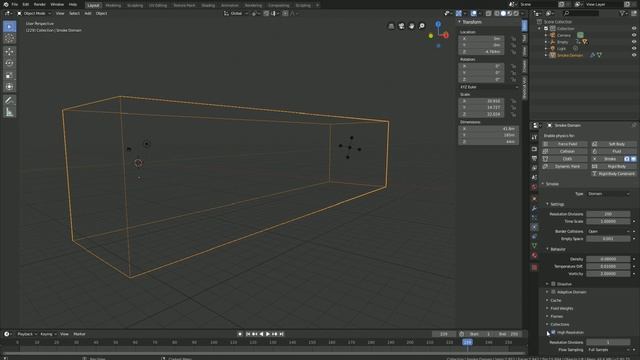Open the Active Tool properties tab
This screenshot has height=360, width=640.
(534, 138)
